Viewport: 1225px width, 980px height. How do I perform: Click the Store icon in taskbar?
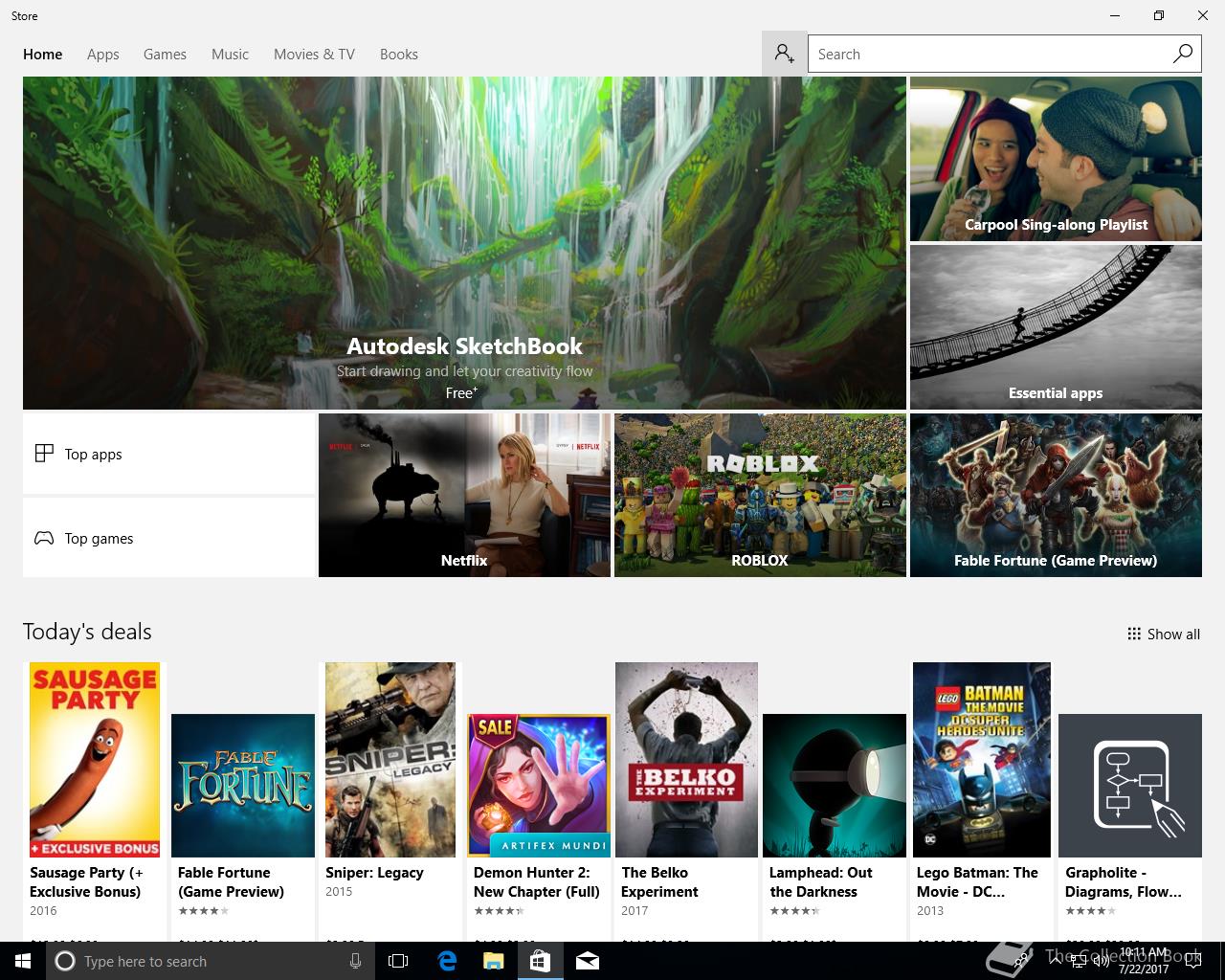[540, 961]
